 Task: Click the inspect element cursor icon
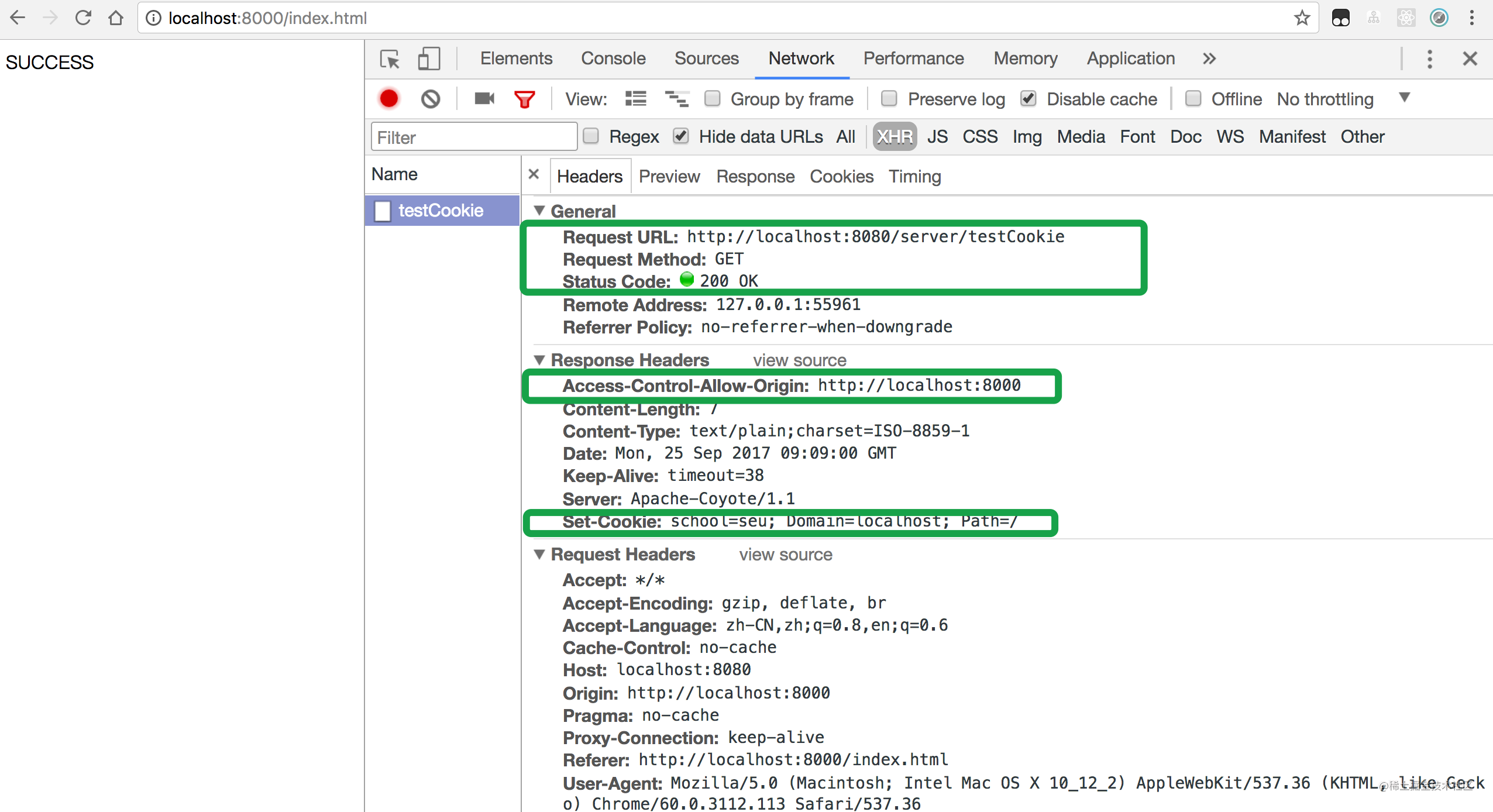click(390, 58)
